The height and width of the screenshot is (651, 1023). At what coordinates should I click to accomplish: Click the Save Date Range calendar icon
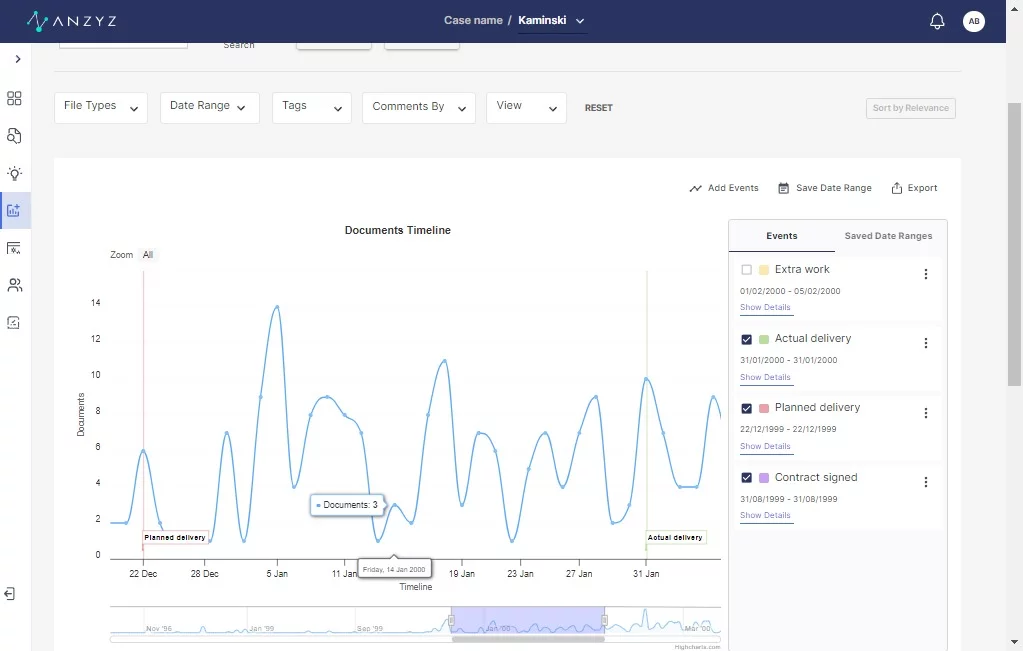[x=784, y=188]
